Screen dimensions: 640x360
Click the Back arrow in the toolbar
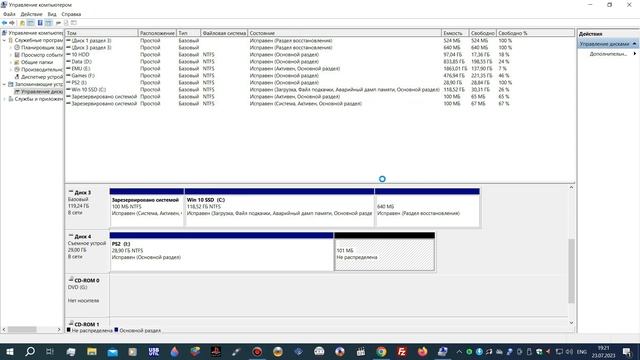4,23
